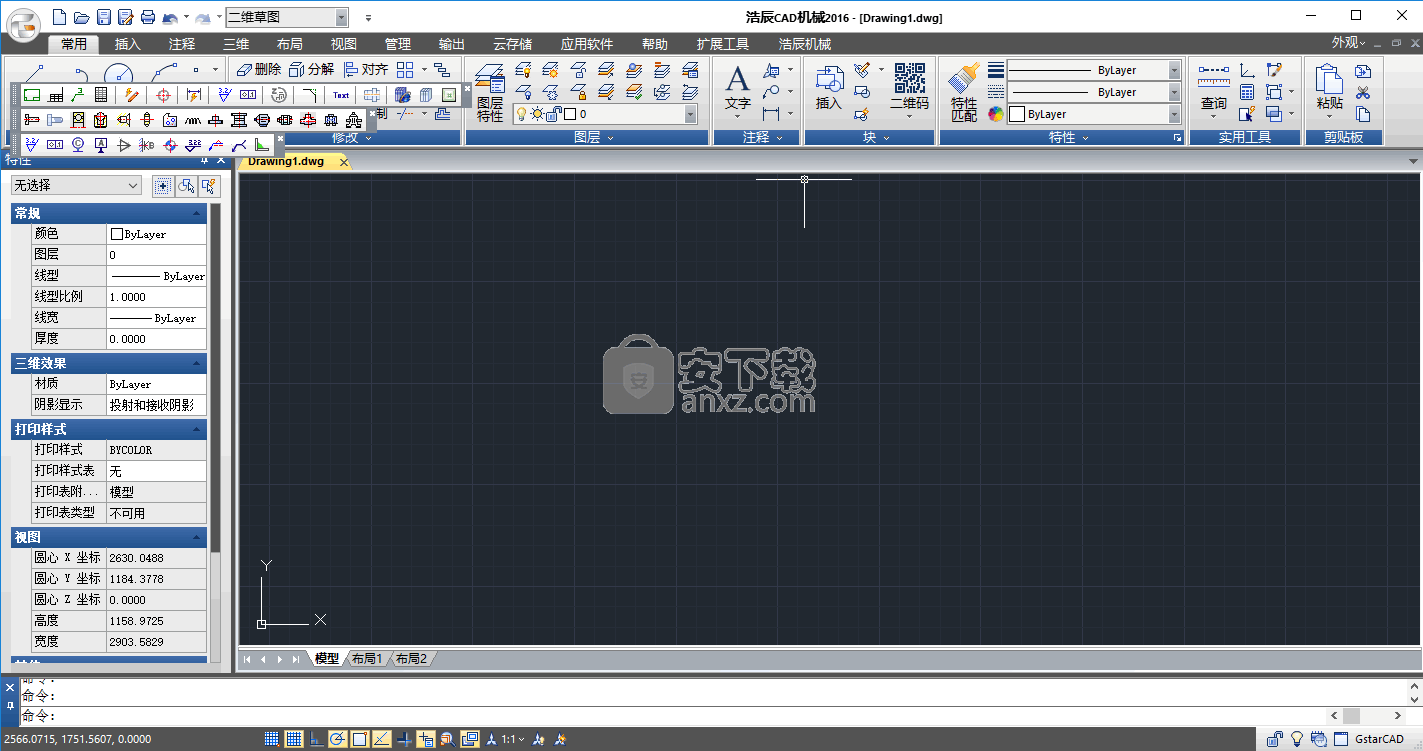Click the Erase (删除) tool
This screenshot has height=751, width=1423.
click(258, 69)
